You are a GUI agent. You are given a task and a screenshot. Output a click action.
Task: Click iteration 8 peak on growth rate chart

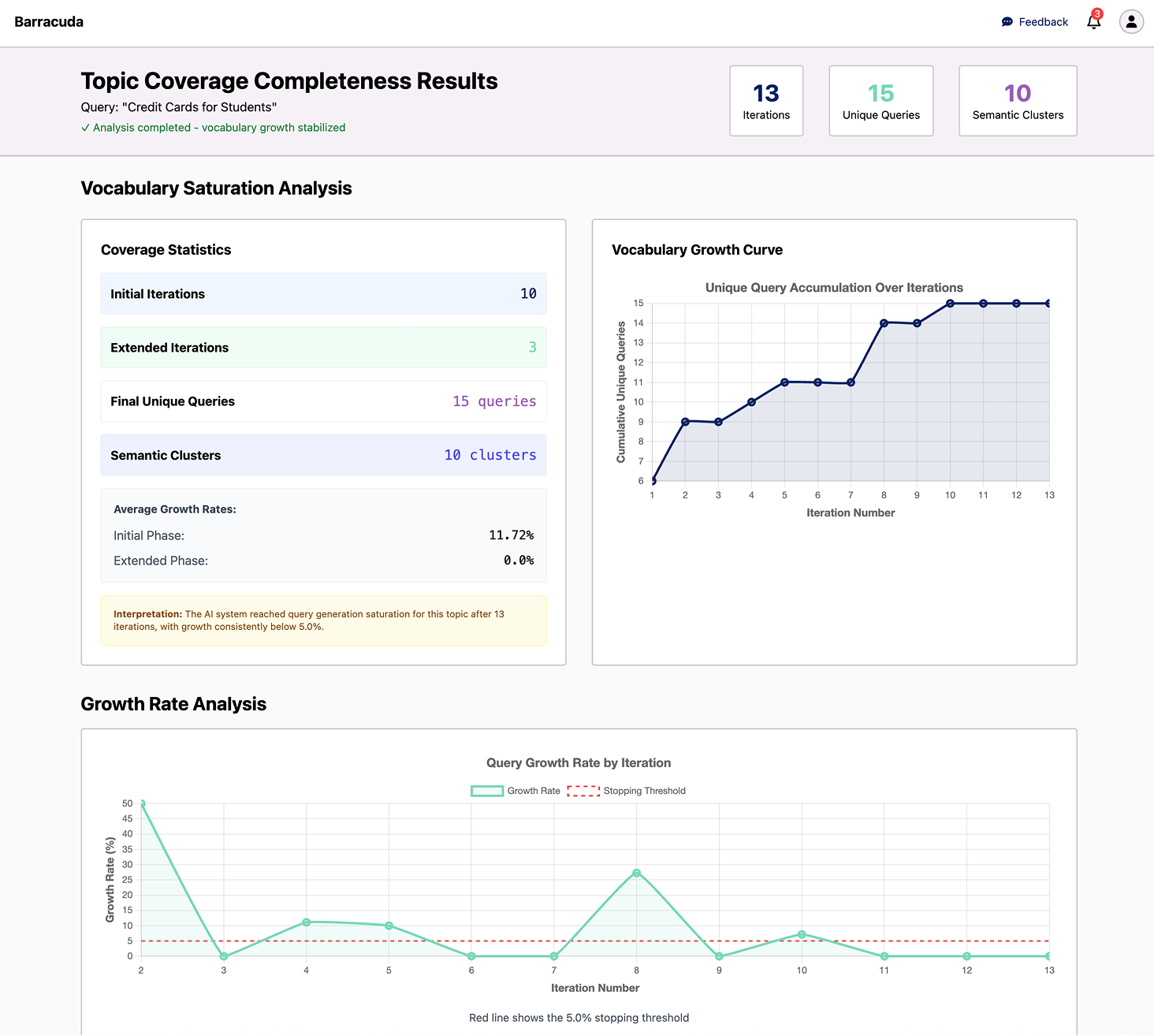coord(636,873)
